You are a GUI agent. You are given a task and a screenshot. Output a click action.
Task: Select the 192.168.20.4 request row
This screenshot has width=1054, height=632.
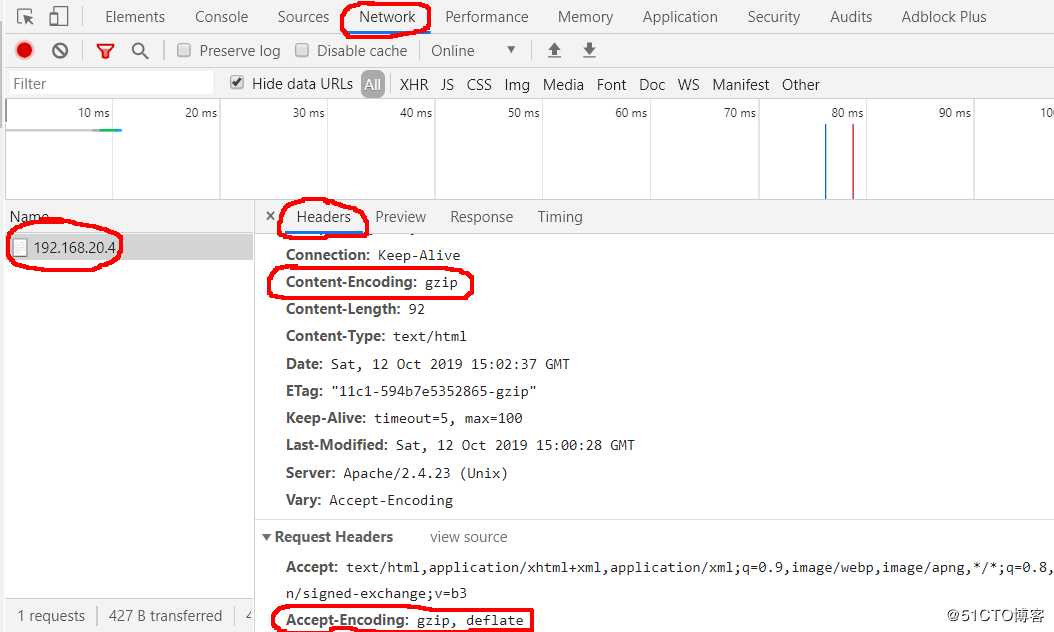(x=130, y=247)
